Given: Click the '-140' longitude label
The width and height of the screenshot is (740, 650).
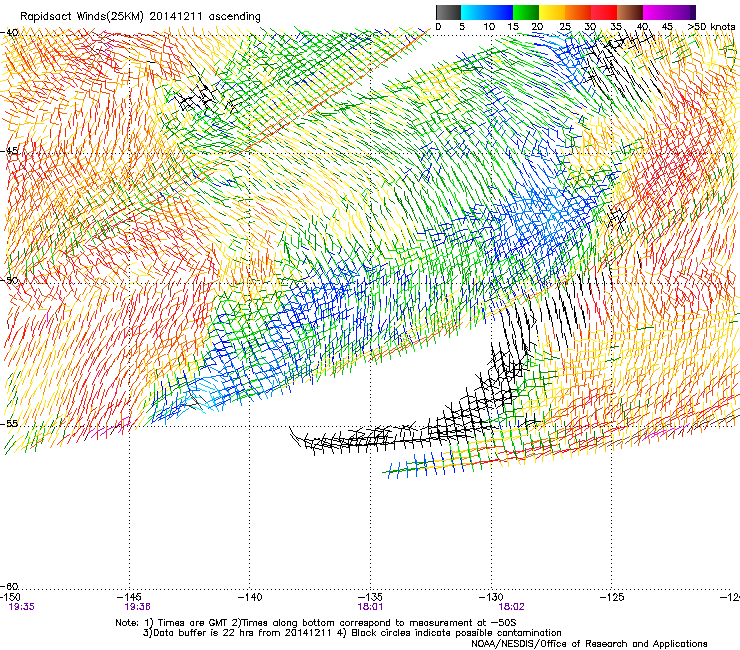Looking at the screenshot, I should (250, 597).
